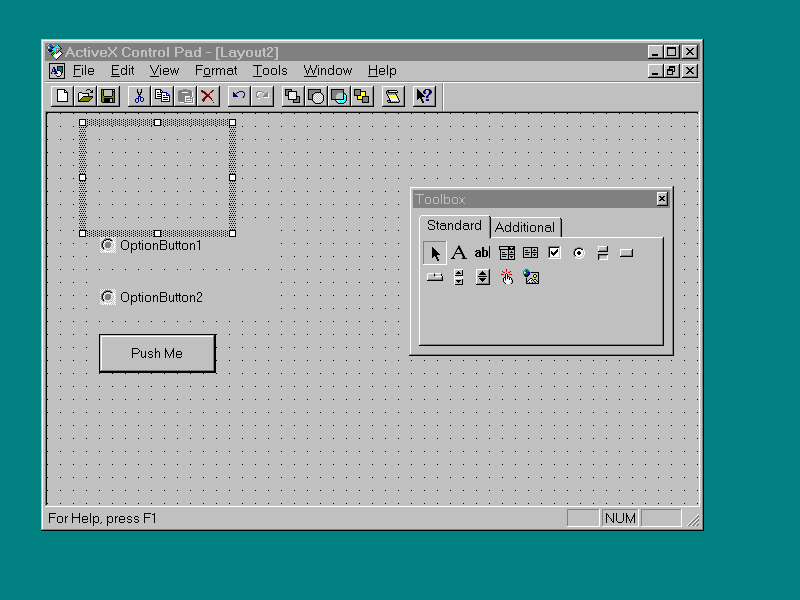The image size is (800, 600).
Task: Click the context Help arrow-question icon
Action: pyautogui.click(x=424, y=96)
